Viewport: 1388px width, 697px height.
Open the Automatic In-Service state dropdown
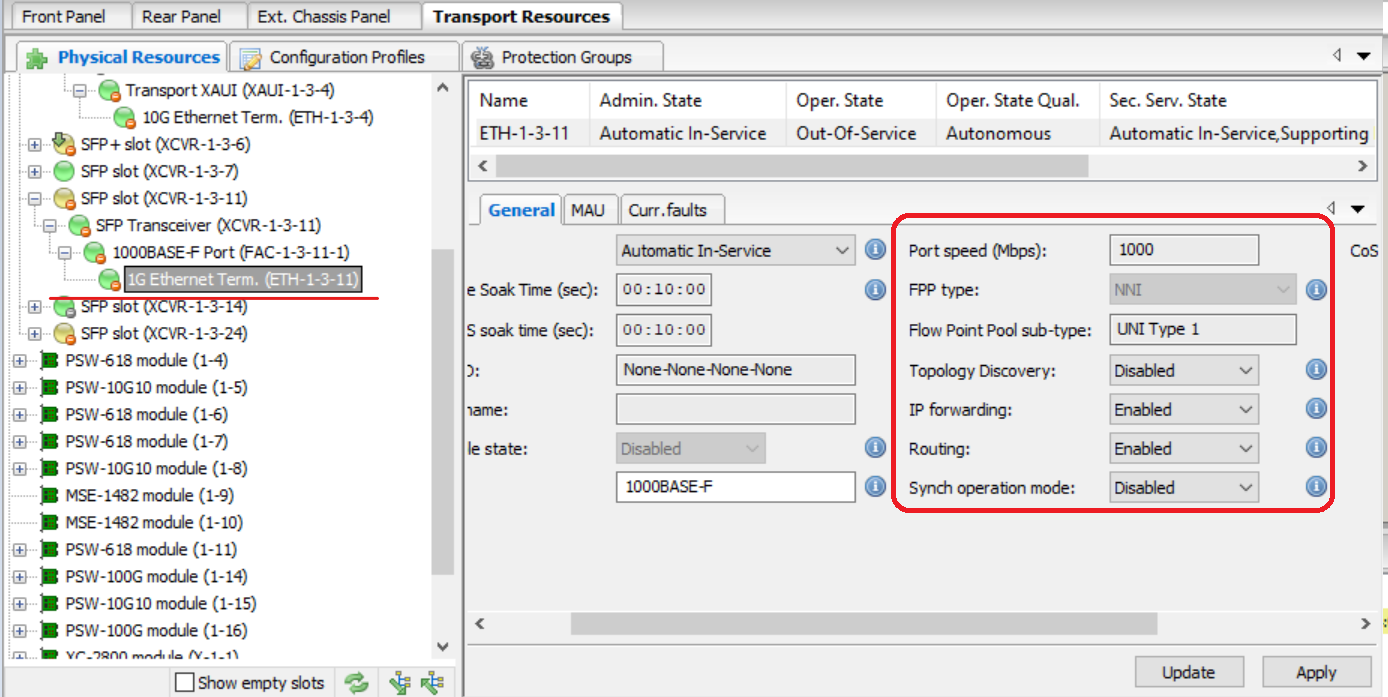click(x=736, y=250)
